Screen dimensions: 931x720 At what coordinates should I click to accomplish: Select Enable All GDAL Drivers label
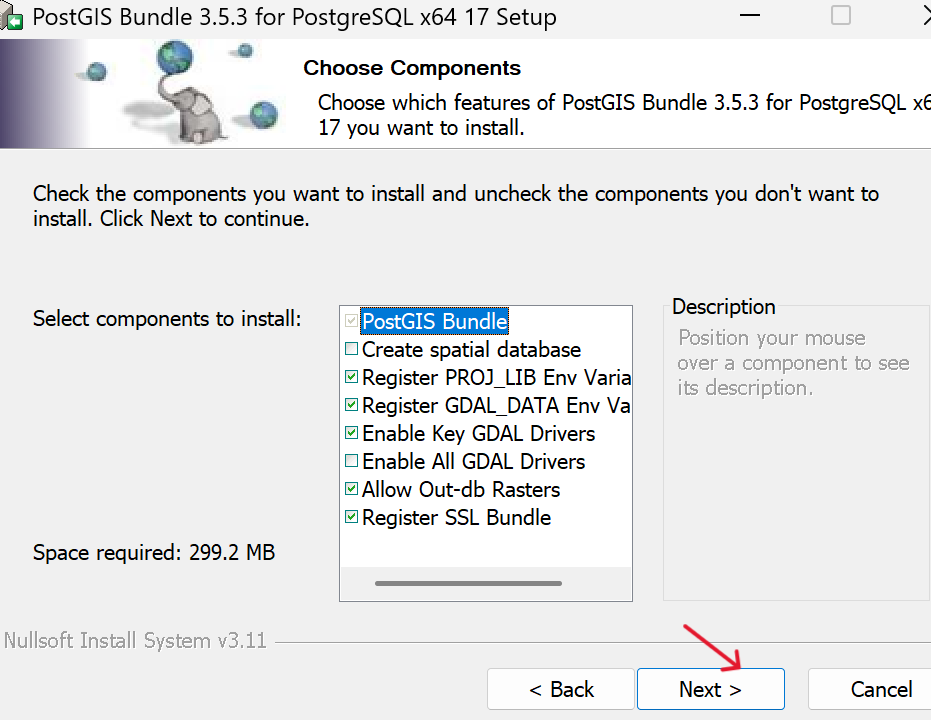click(474, 461)
